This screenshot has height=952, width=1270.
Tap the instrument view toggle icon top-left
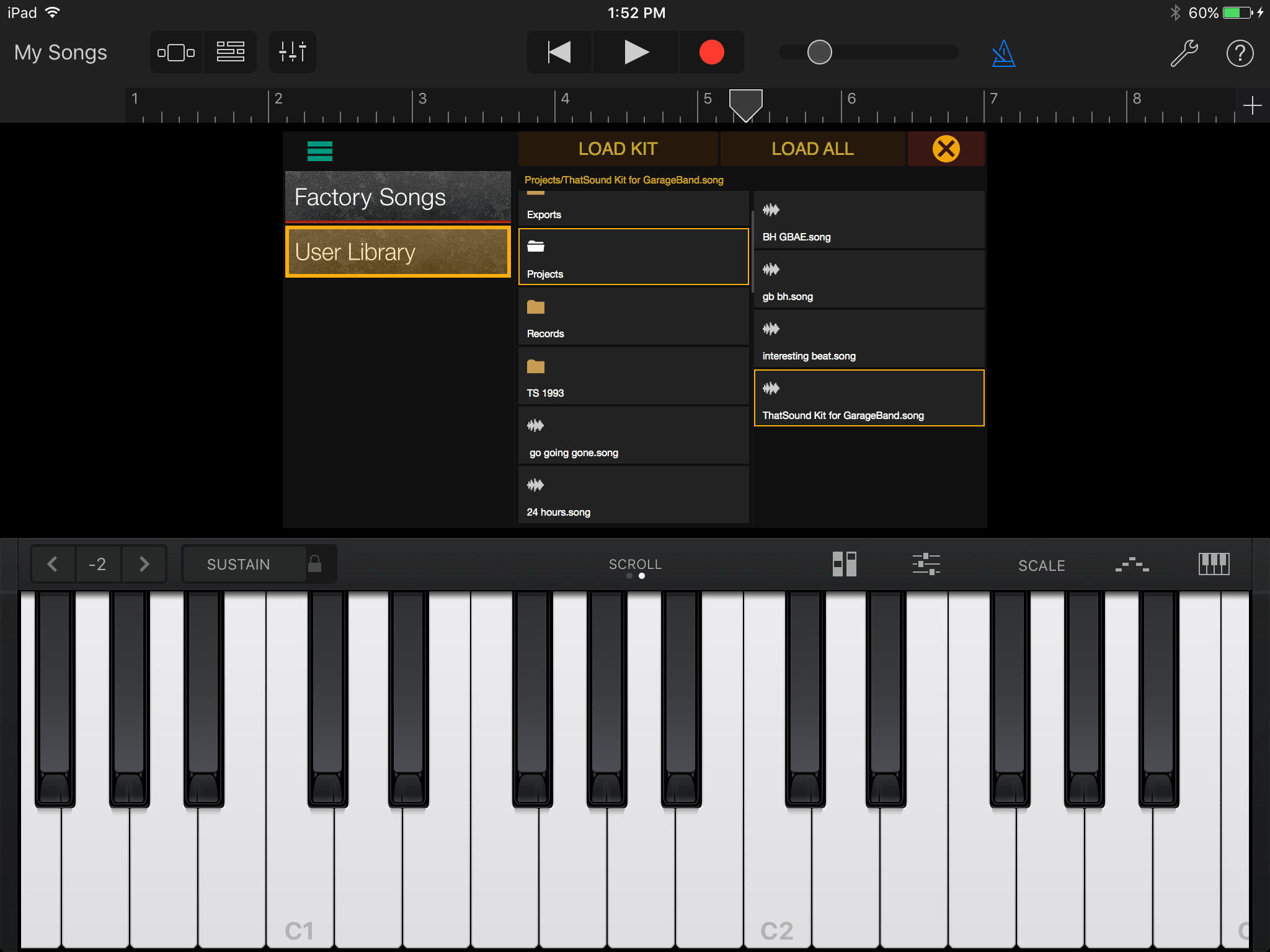click(x=176, y=52)
